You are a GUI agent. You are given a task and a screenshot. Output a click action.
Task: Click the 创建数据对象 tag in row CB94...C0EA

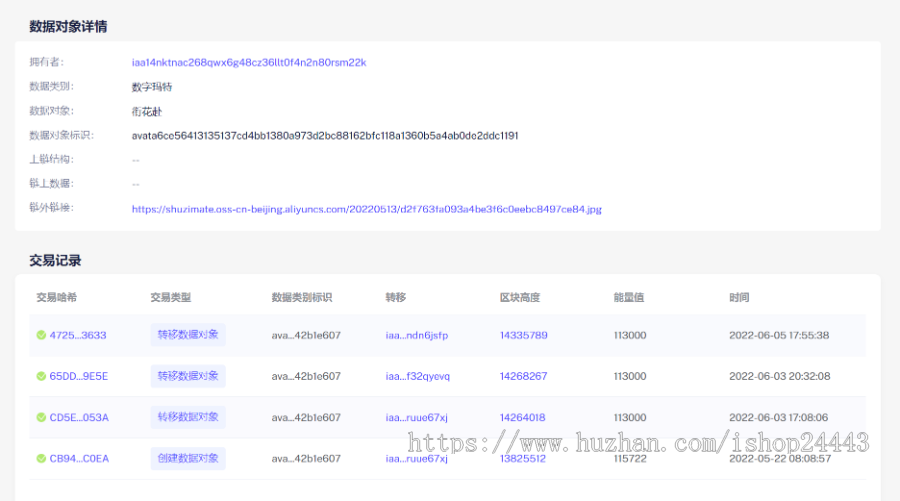pyautogui.click(x=188, y=459)
